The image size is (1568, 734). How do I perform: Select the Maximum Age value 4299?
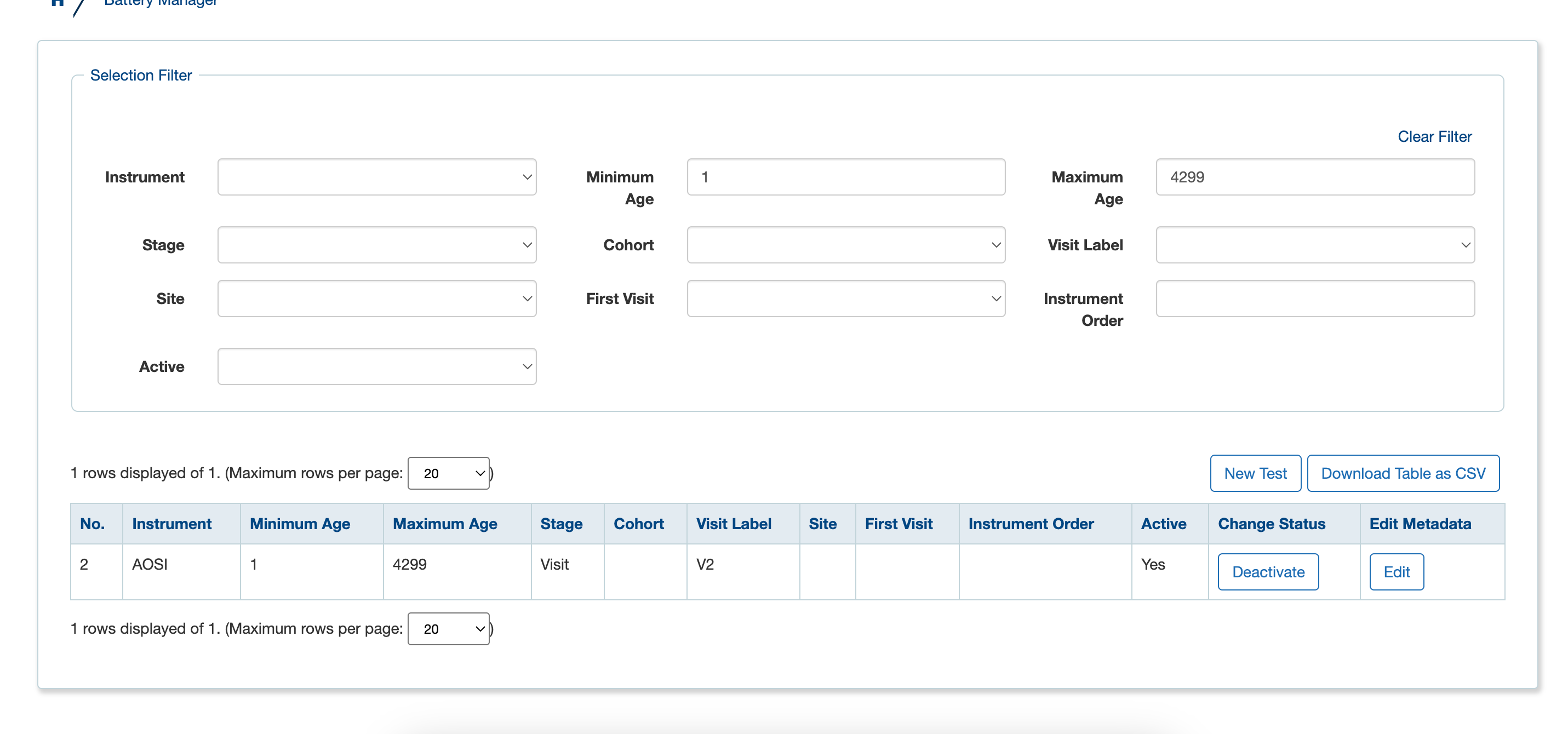click(1315, 177)
